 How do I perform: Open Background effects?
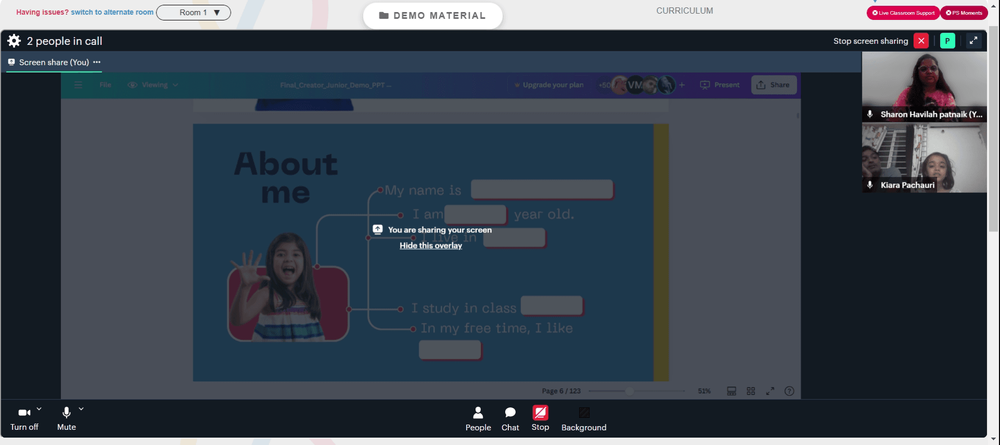[x=584, y=419]
